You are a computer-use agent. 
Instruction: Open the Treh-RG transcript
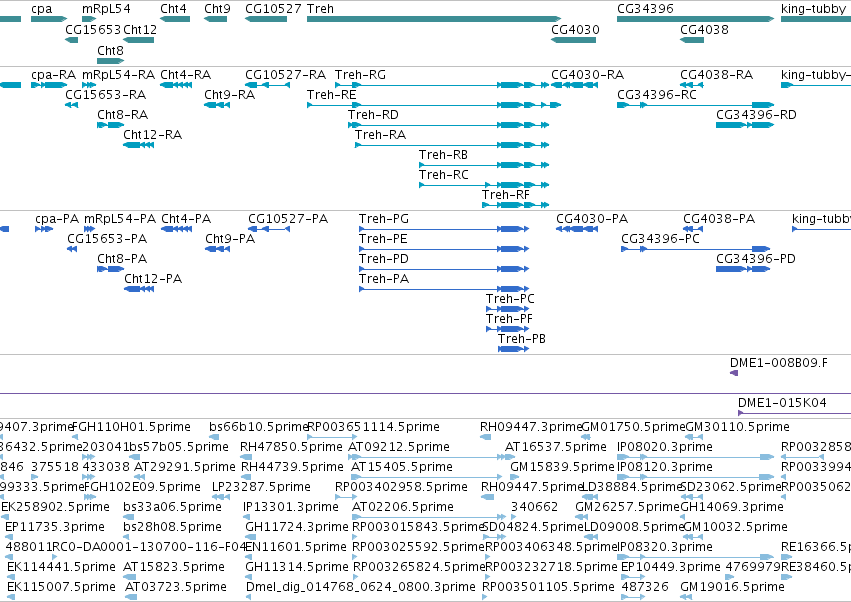(x=442, y=85)
